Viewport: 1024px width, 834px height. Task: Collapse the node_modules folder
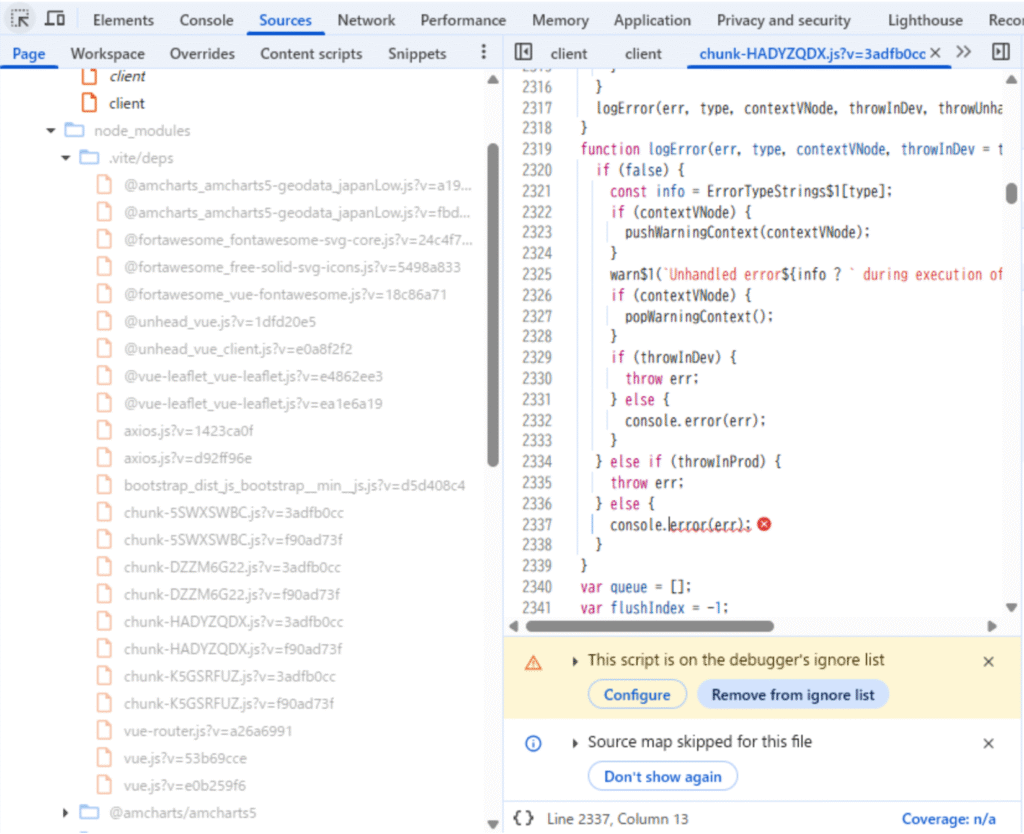pos(51,131)
